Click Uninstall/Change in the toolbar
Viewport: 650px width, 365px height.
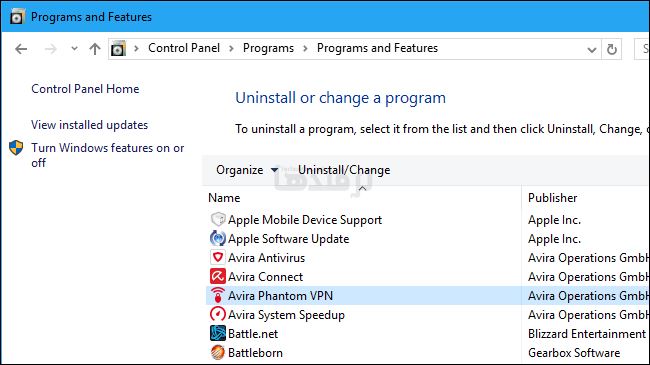click(x=344, y=170)
